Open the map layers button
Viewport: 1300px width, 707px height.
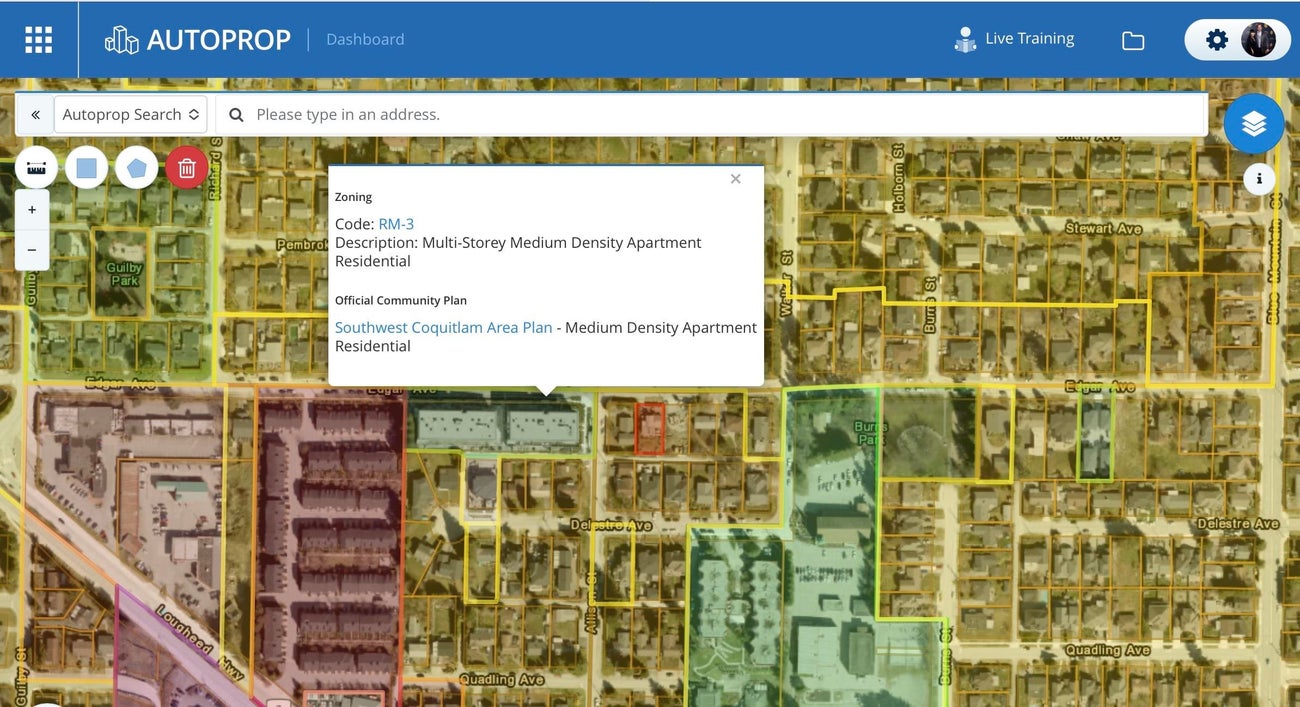[1254, 124]
